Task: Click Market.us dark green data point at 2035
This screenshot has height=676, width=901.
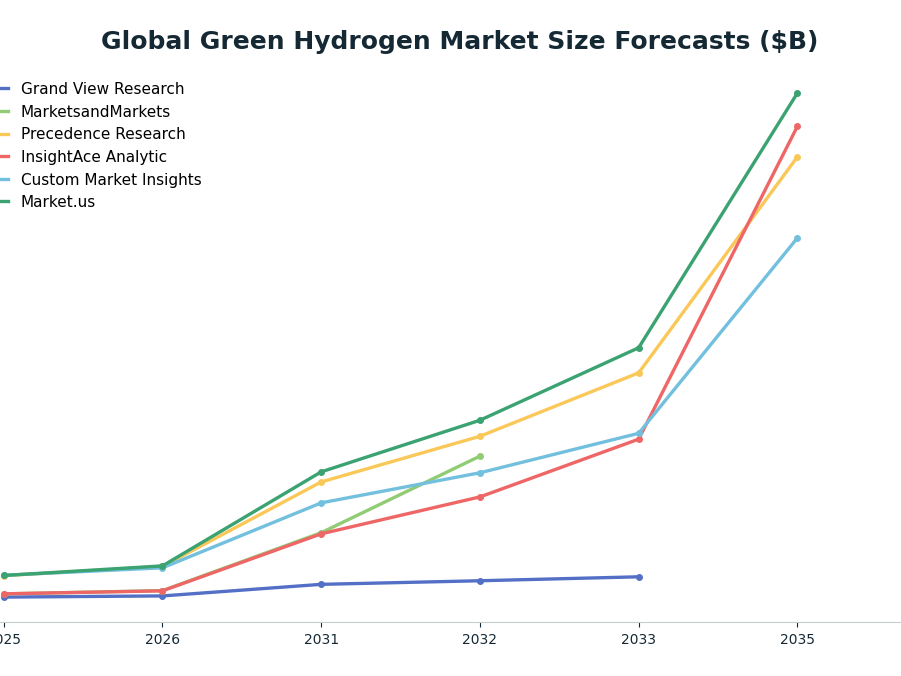Action: click(797, 94)
